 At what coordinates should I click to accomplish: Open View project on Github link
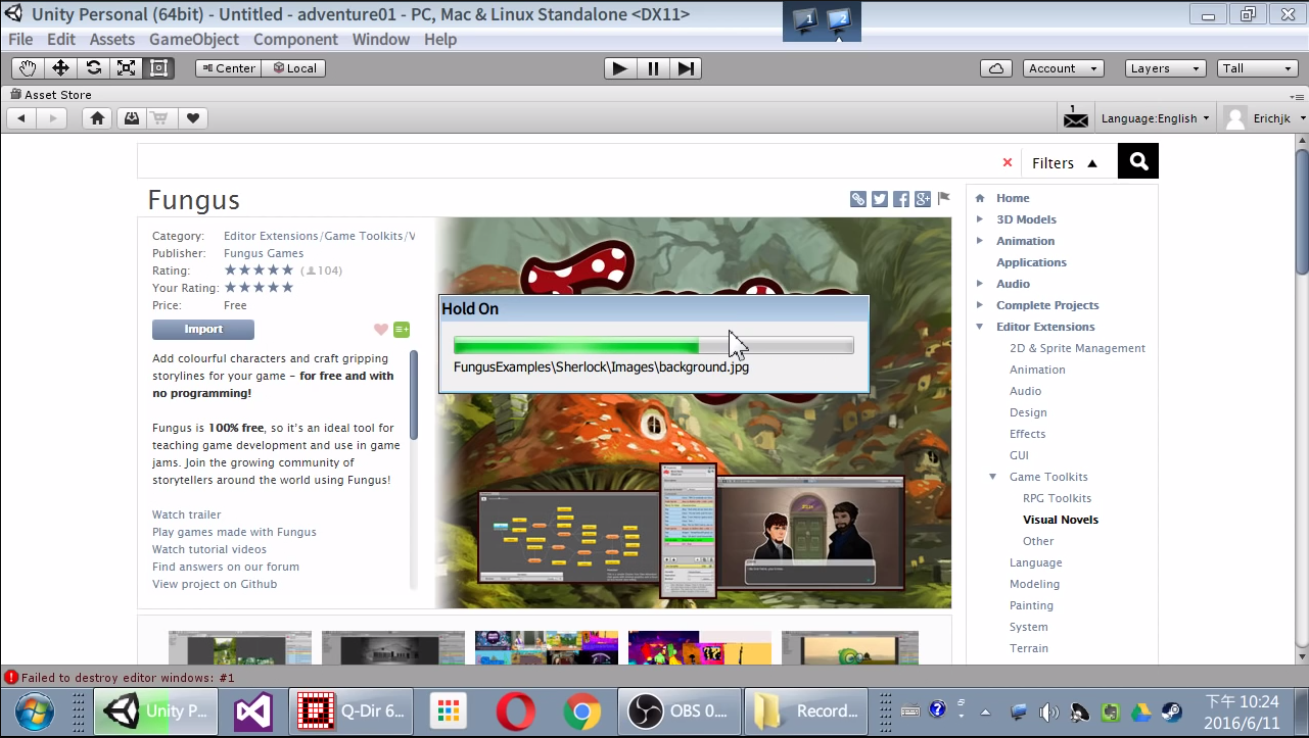coord(214,584)
